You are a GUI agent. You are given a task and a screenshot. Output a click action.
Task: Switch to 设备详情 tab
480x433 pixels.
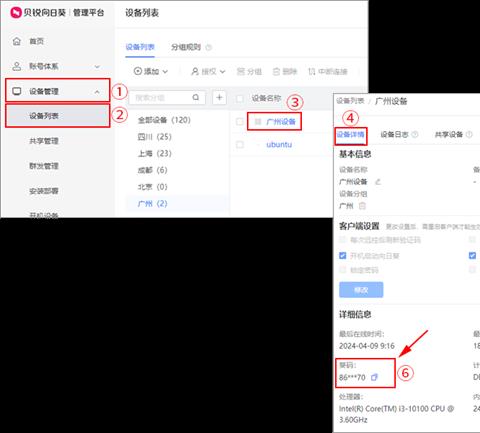pyautogui.click(x=351, y=135)
